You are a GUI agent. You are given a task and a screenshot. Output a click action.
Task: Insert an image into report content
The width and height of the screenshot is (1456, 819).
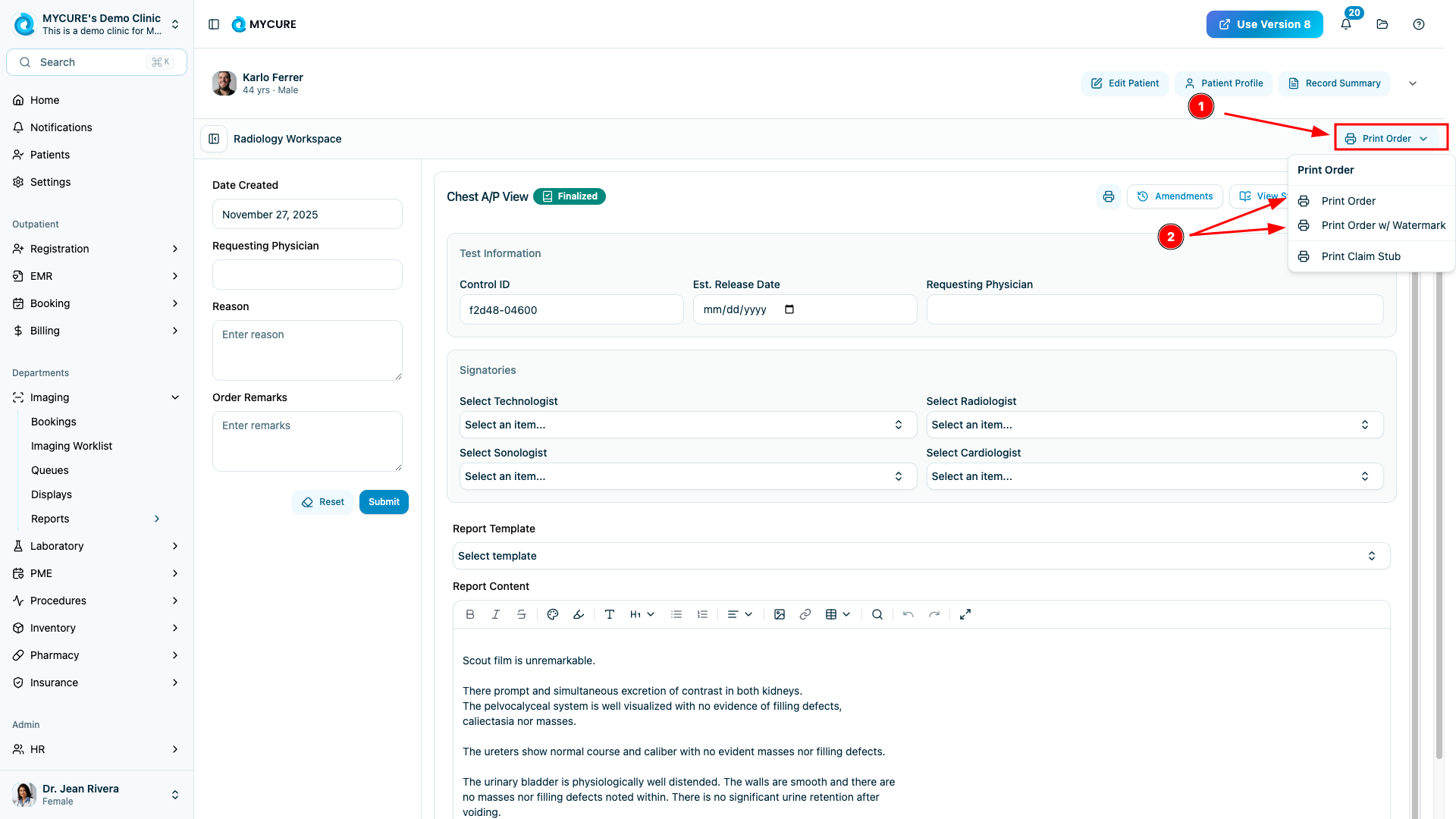pos(780,614)
